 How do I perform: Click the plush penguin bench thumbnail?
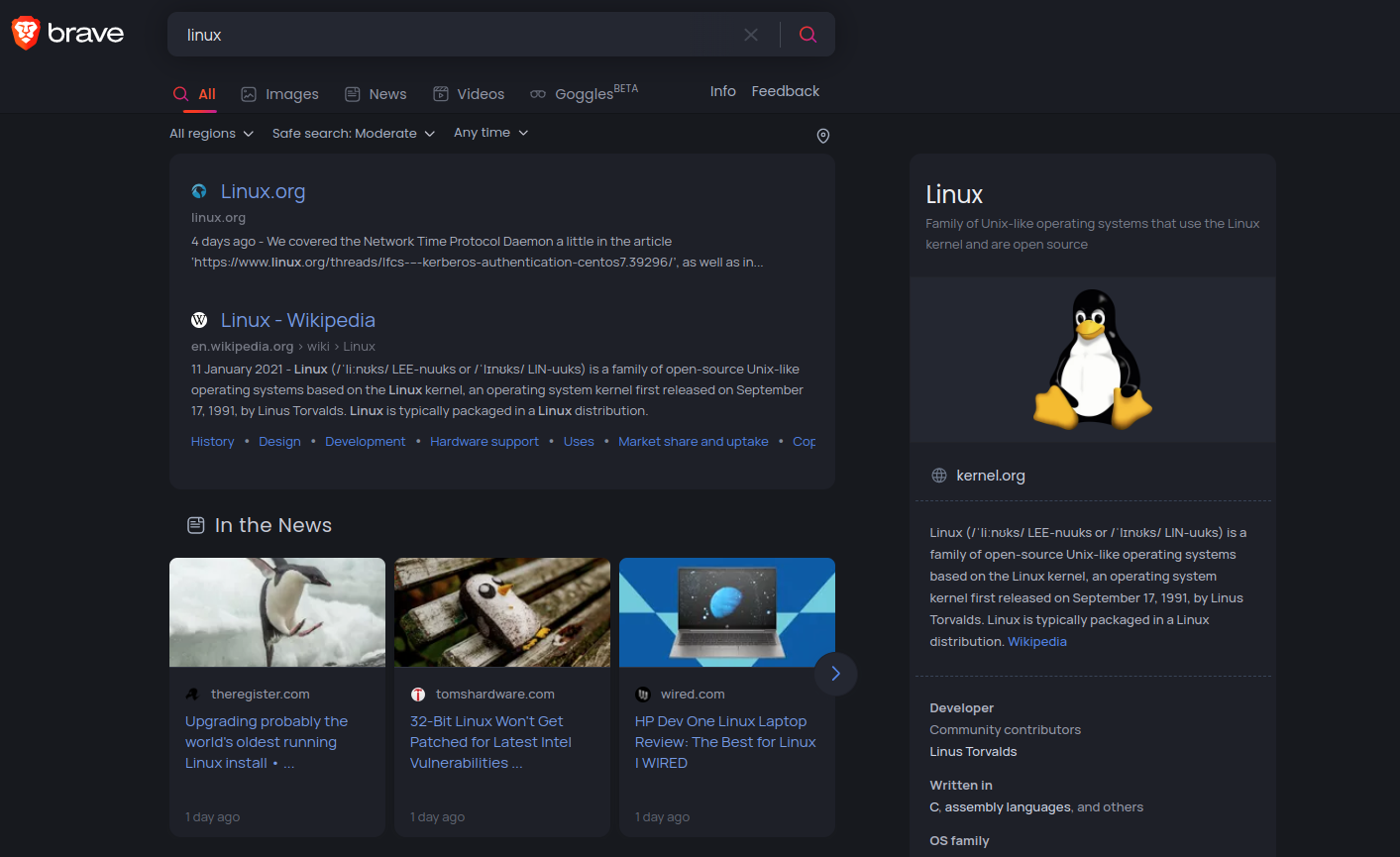click(502, 612)
